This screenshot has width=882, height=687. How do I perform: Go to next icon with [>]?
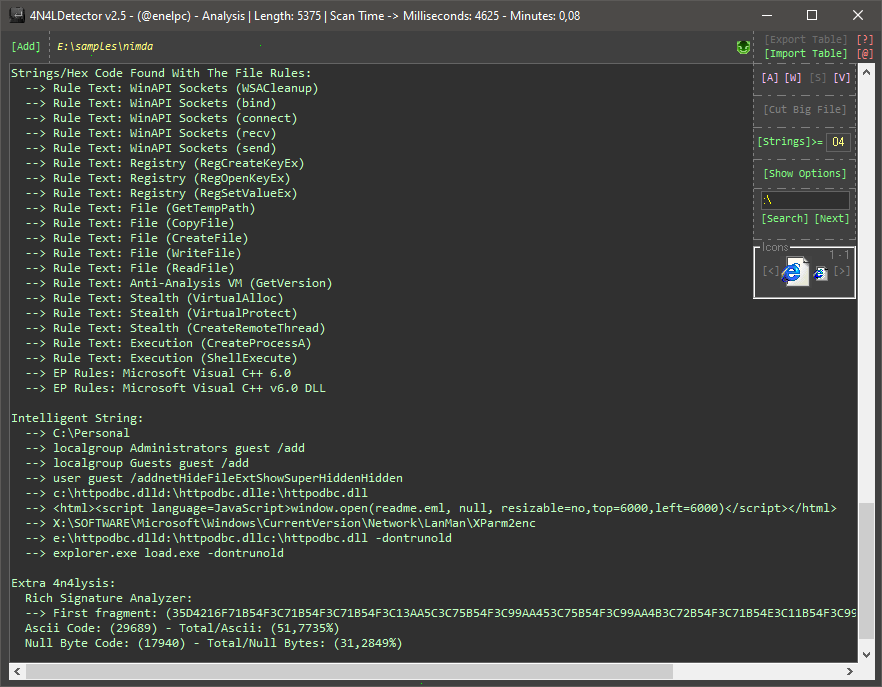(x=842, y=271)
